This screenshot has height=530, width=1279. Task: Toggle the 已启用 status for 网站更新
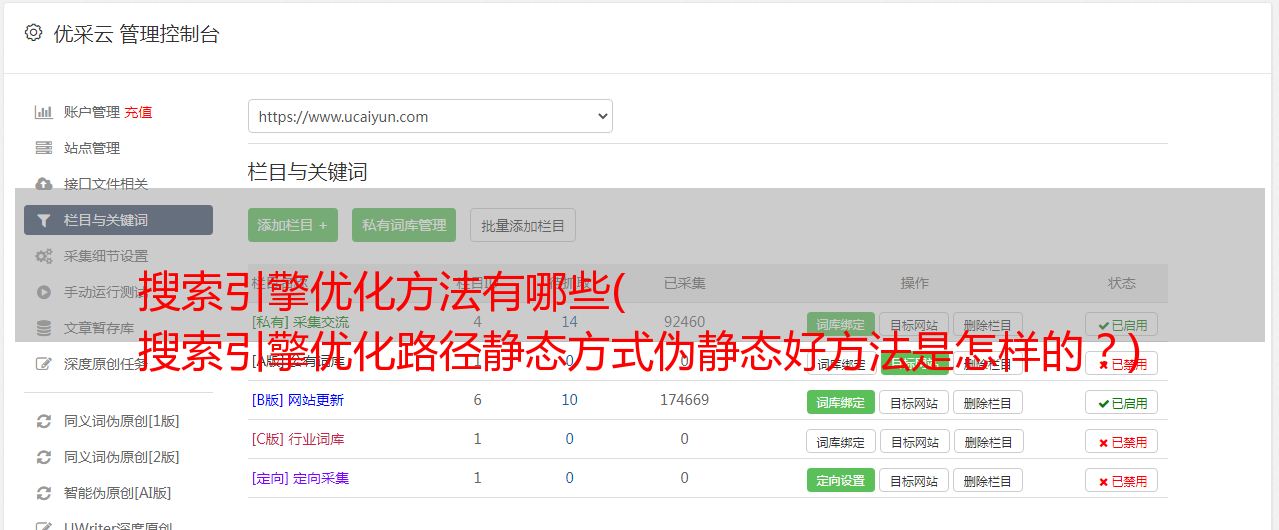[1121, 402]
